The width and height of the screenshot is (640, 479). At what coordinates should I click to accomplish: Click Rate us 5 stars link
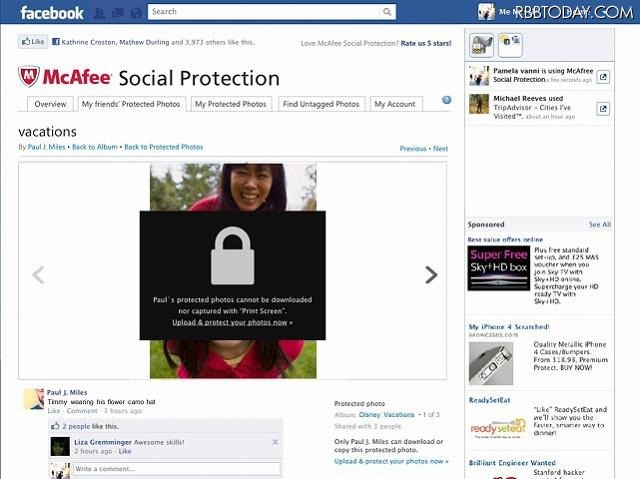pyautogui.click(x=426, y=43)
